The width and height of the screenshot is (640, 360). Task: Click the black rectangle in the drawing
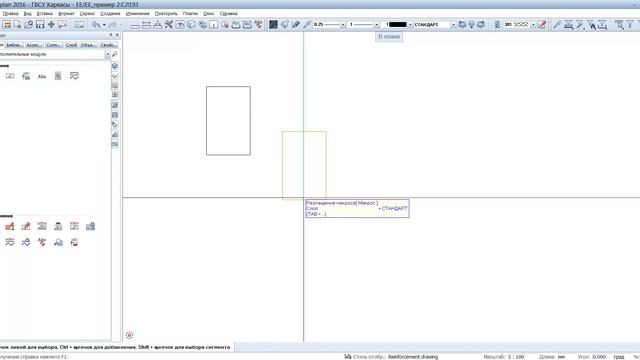(228, 121)
